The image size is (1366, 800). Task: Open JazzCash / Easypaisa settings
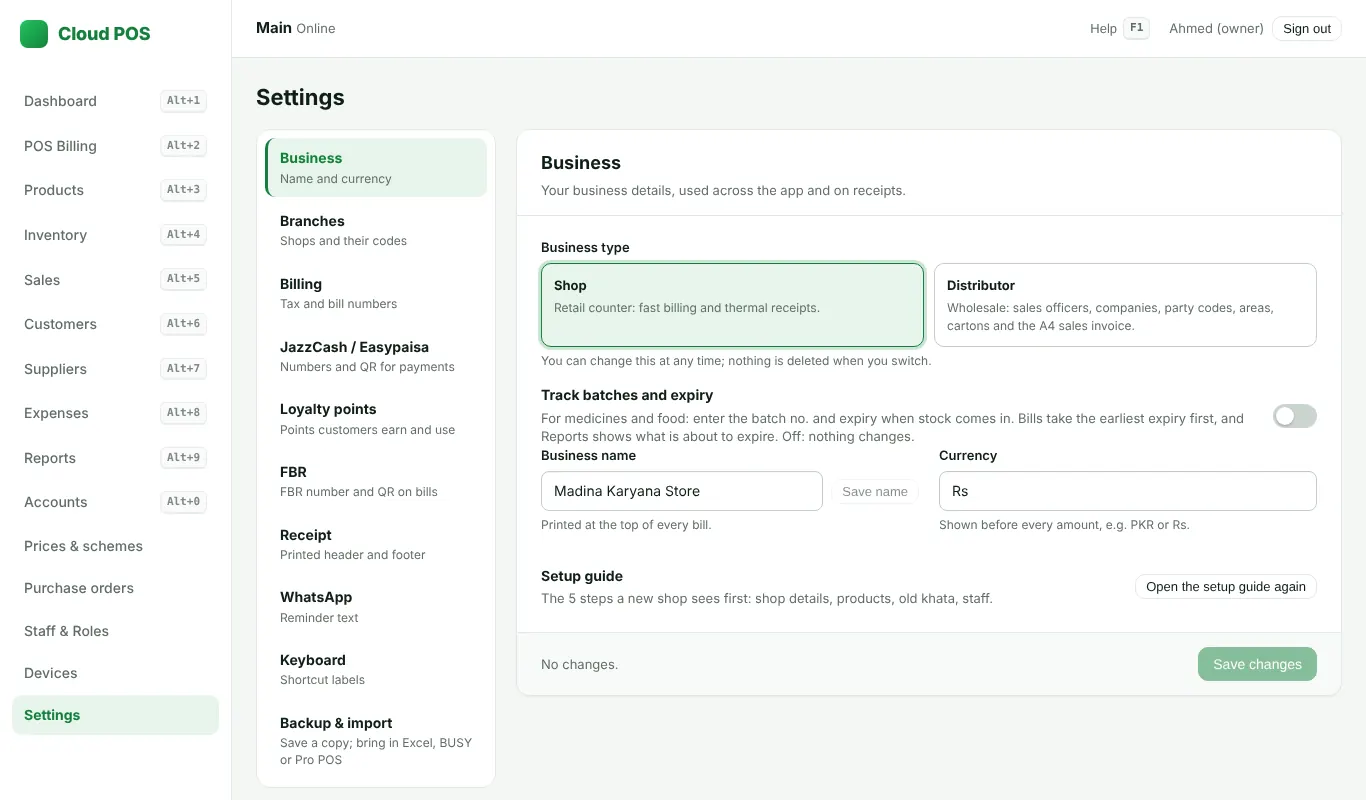376,356
